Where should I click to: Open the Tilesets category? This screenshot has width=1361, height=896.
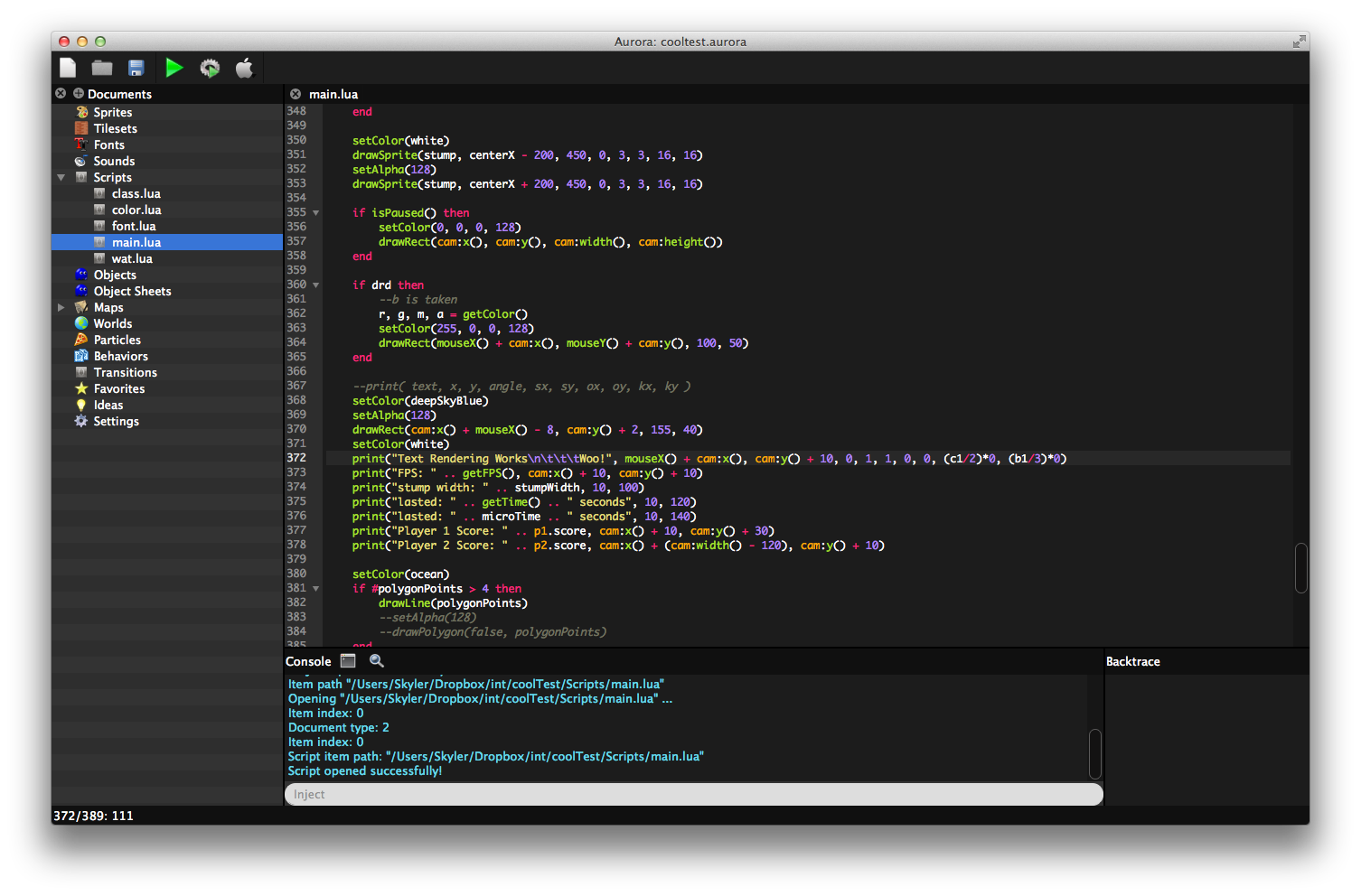(x=116, y=128)
